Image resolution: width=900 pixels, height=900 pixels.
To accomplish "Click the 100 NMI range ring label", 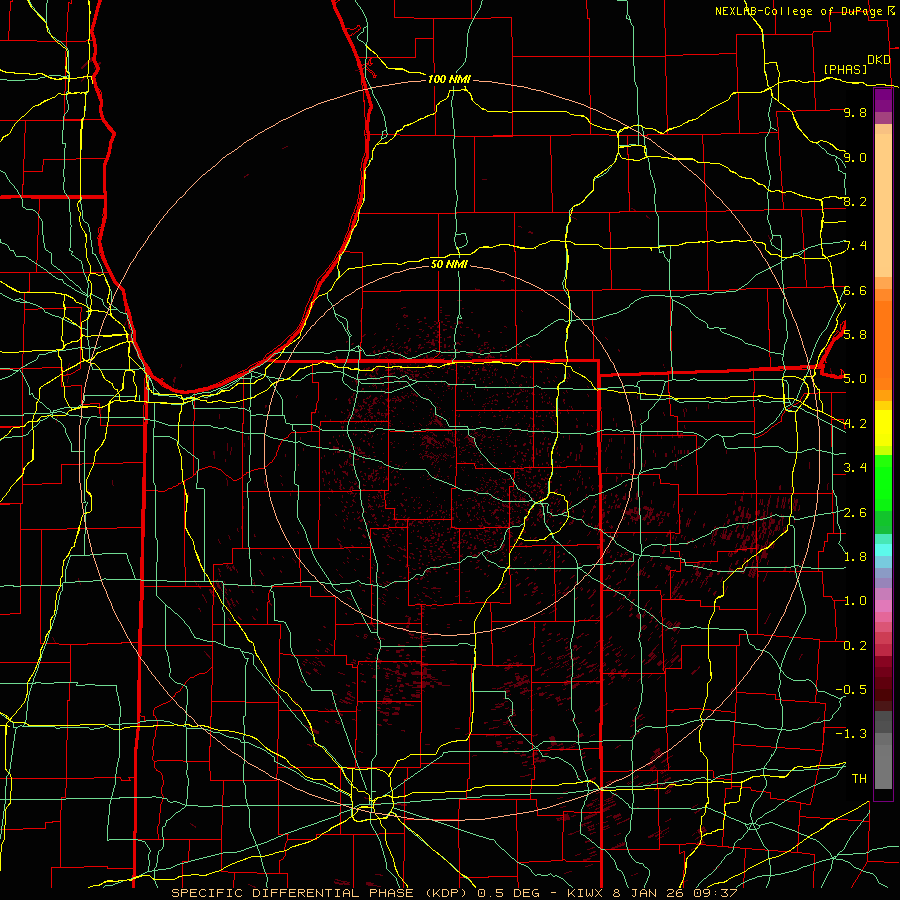I will [449, 79].
